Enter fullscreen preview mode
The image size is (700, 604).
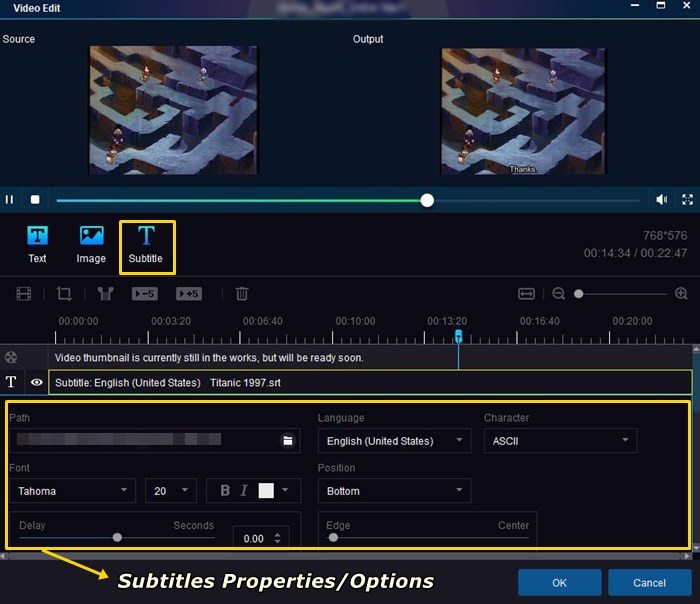point(688,200)
